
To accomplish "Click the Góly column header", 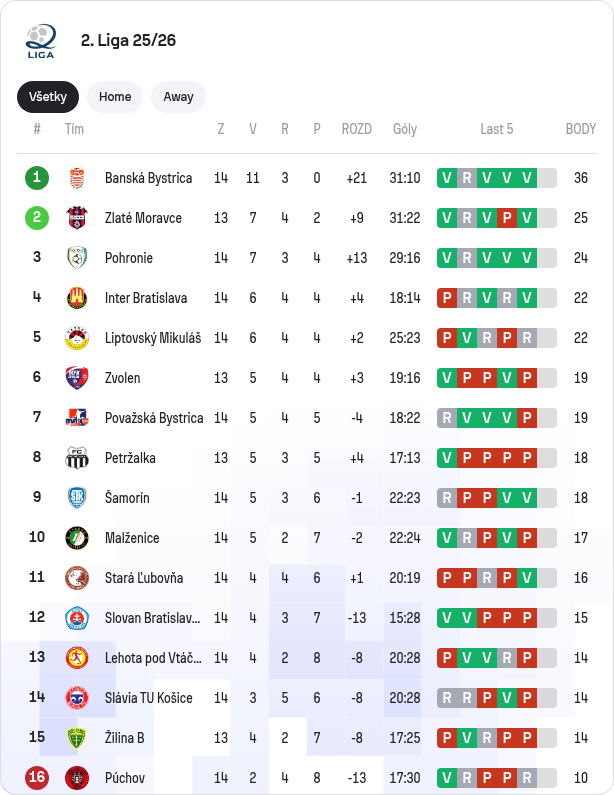I will pos(405,129).
